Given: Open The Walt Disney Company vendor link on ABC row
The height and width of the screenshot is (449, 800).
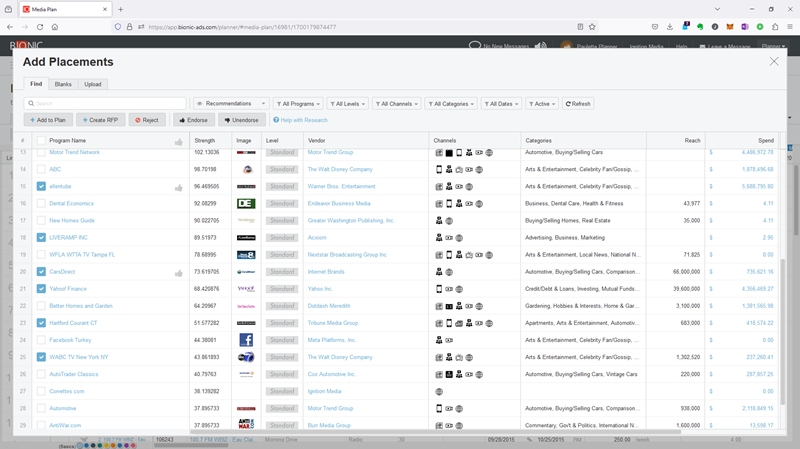Looking at the screenshot, I should tap(340, 169).
